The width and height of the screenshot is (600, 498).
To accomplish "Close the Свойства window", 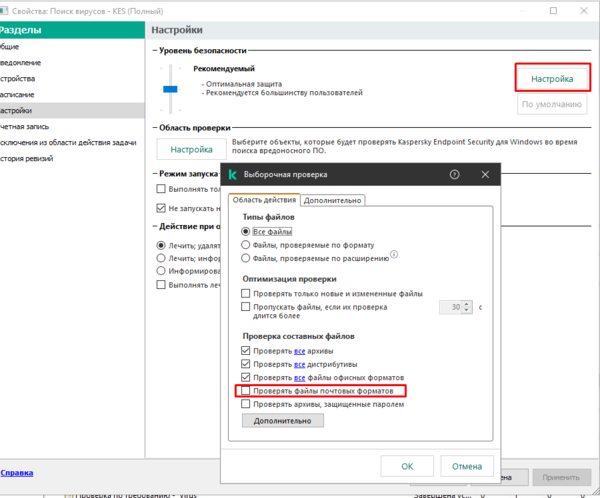I will pyautogui.click(x=584, y=11).
